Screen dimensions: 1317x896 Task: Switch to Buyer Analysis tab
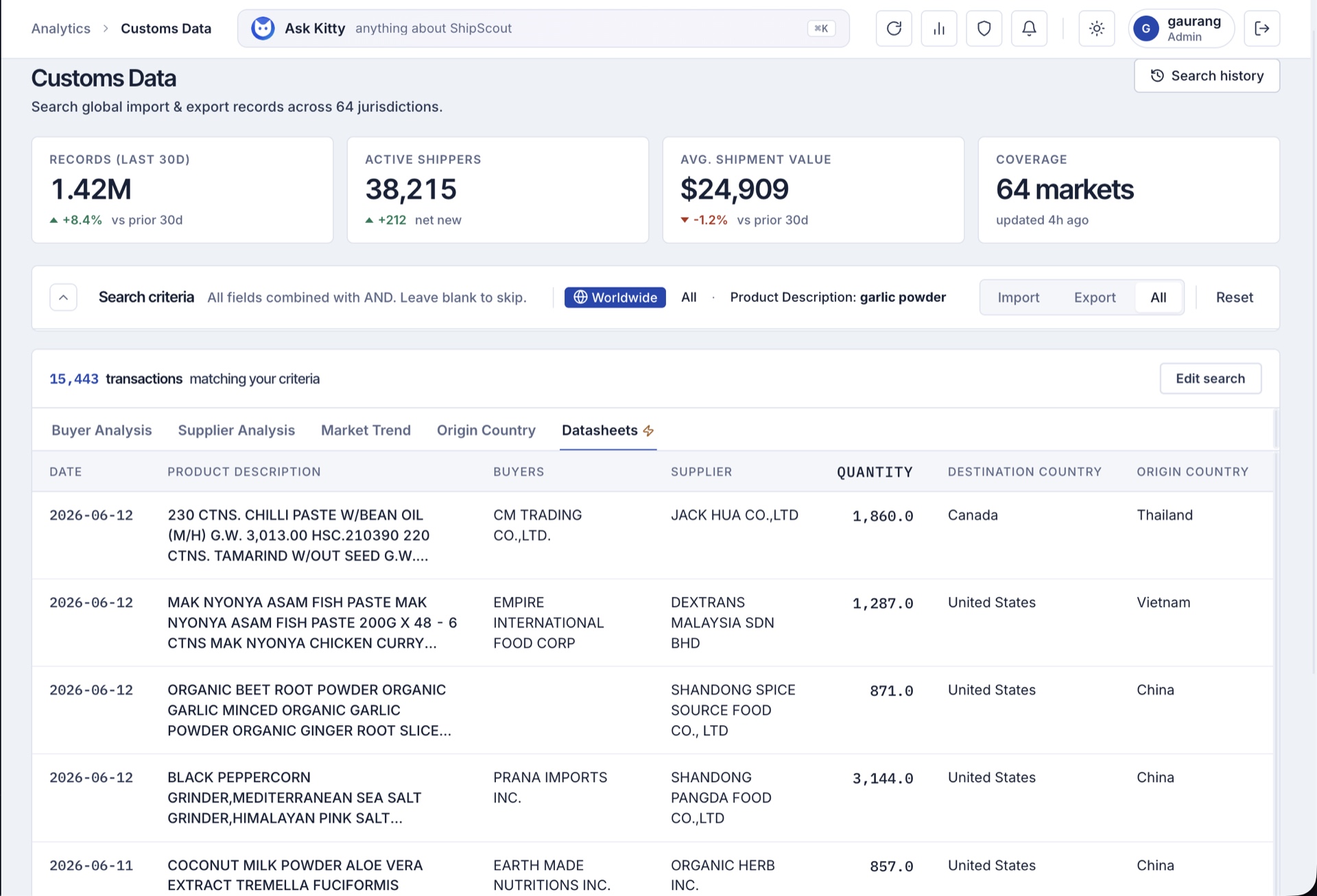(102, 430)
